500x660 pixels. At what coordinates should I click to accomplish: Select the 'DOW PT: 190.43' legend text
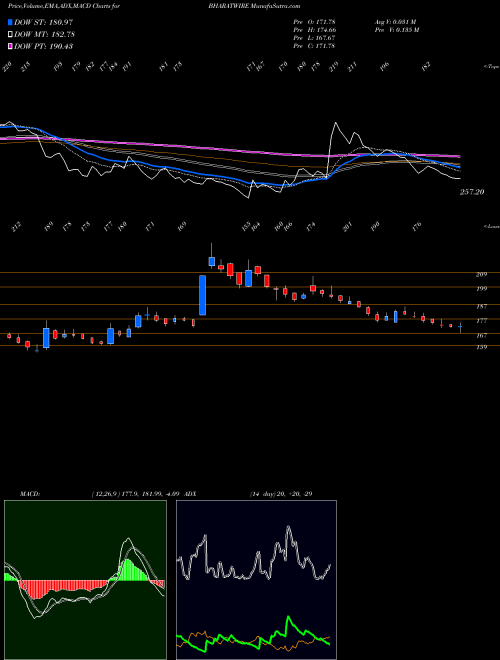[x=44, y=46]
